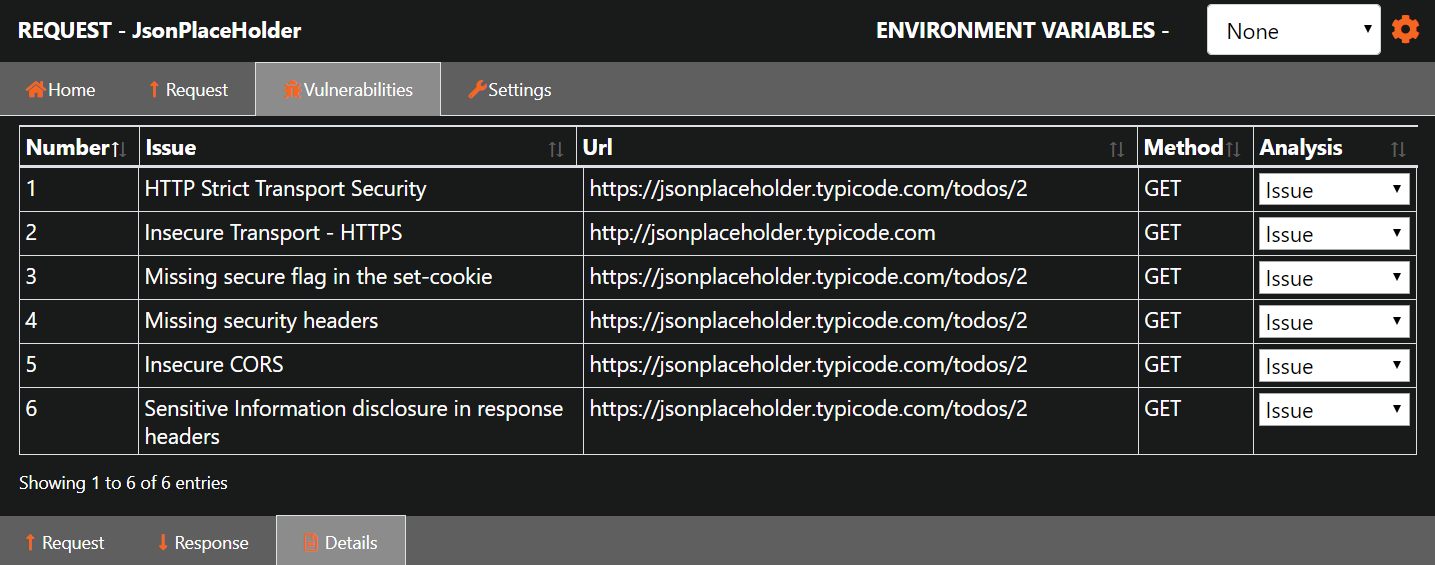
Task: Open the bottom Details tab
Action: click(341, 542)
